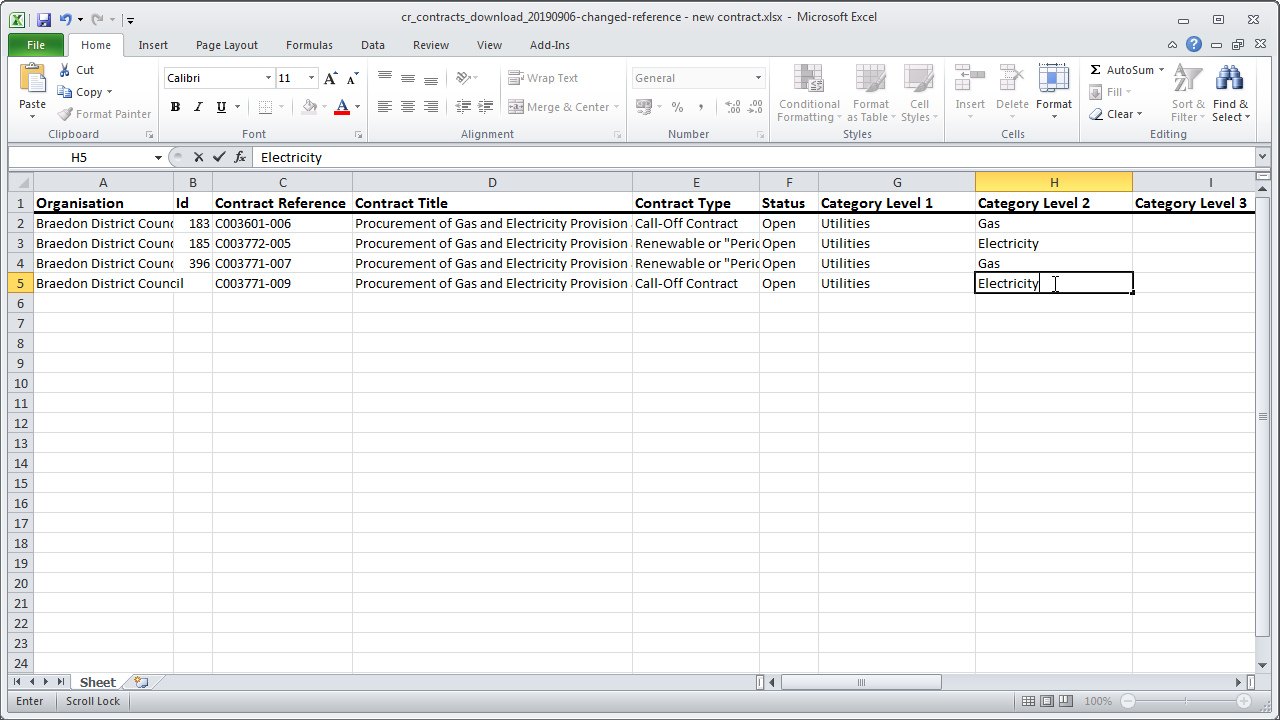Select the Sheet worksheet tab

tap(97, 682)
